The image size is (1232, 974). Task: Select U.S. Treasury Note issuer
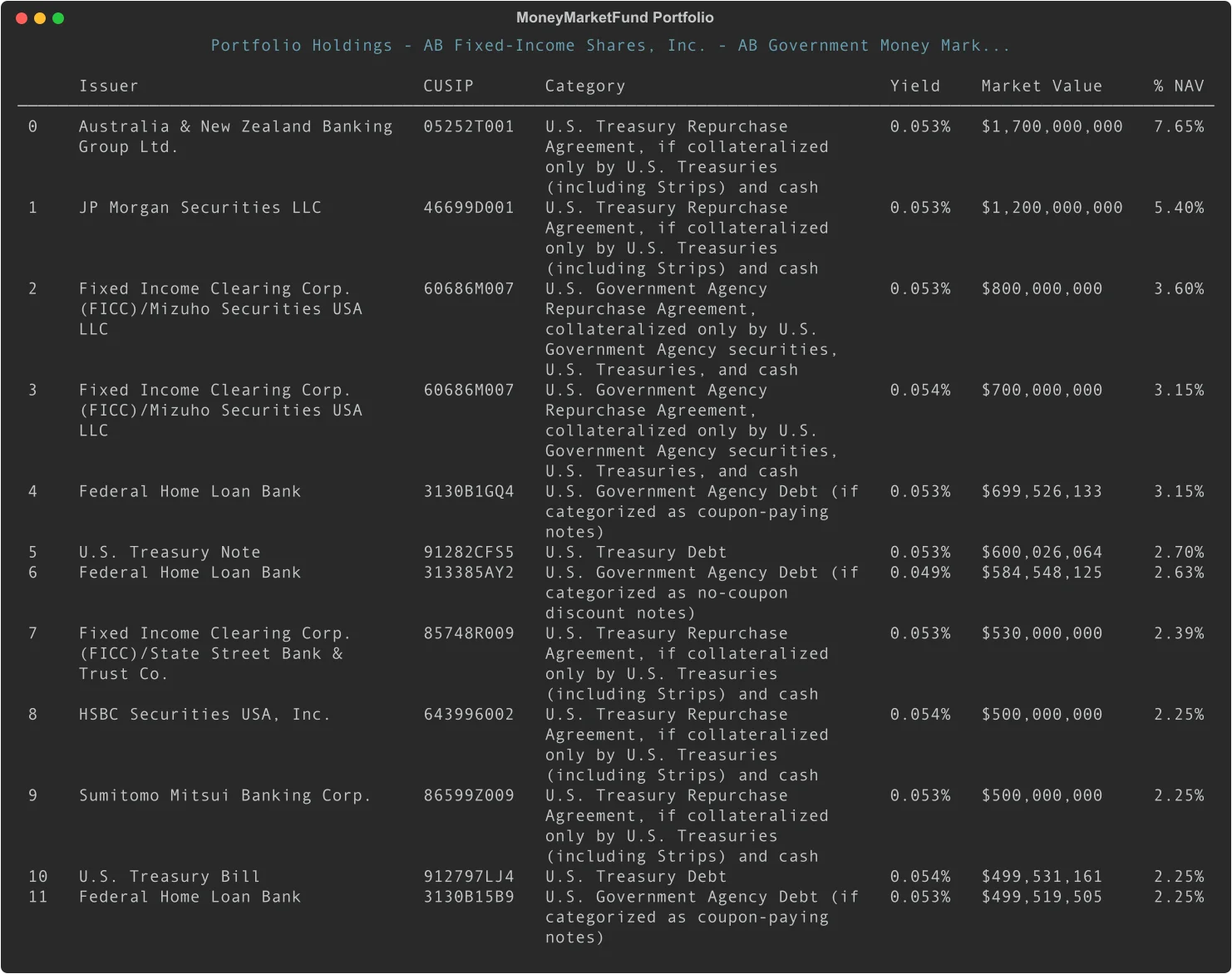coord(170,552)
